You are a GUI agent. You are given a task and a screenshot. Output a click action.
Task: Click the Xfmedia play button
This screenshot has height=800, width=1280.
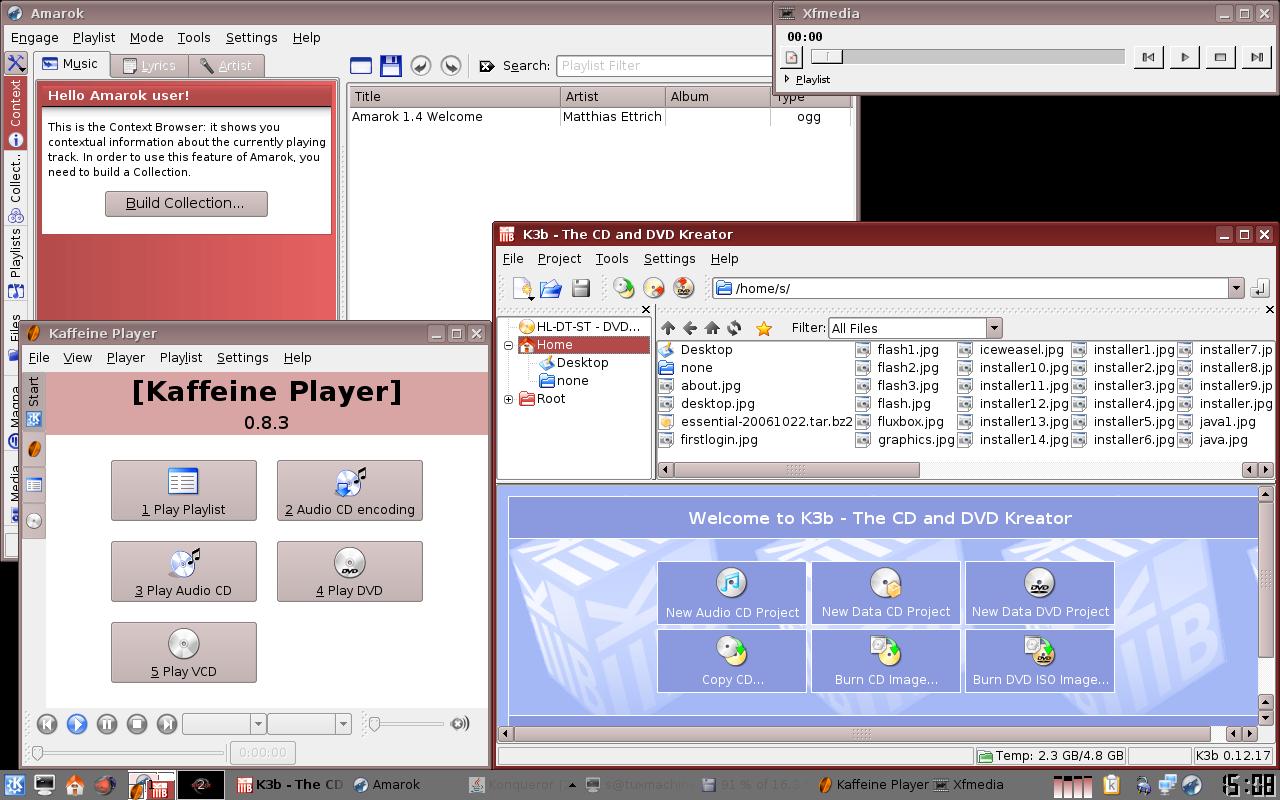click(1184, 58)
